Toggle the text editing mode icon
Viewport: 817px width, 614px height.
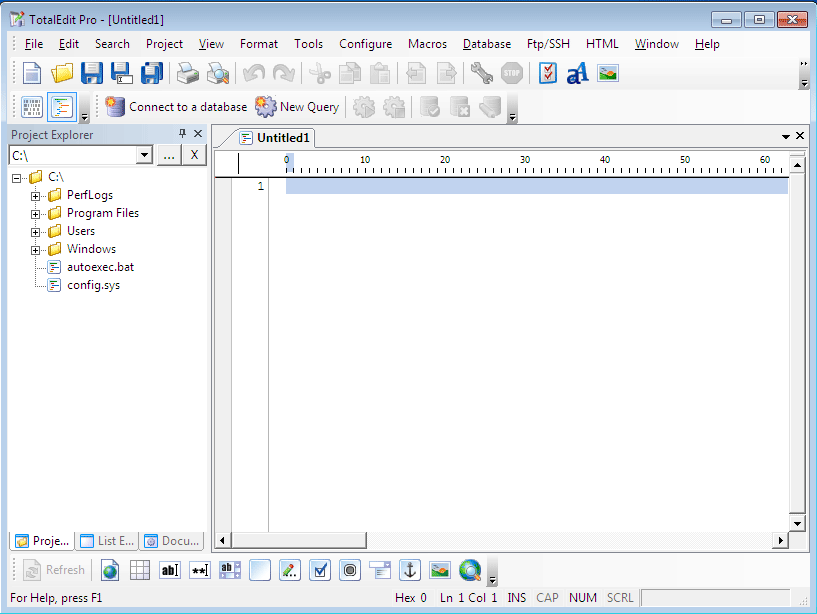[x=62, y=107]
